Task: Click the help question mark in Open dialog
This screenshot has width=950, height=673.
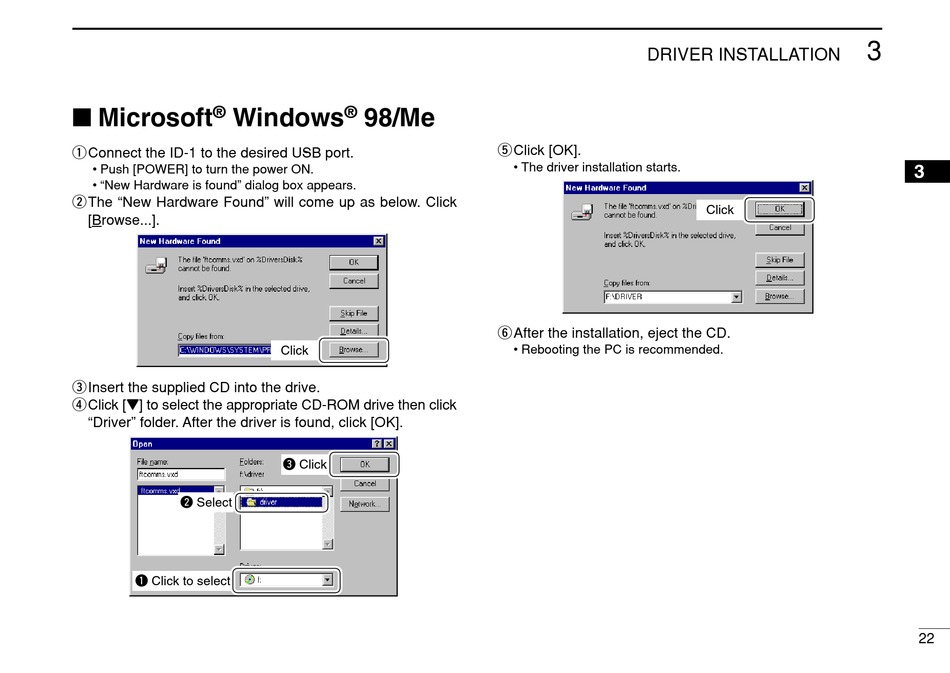Action: 375,444
